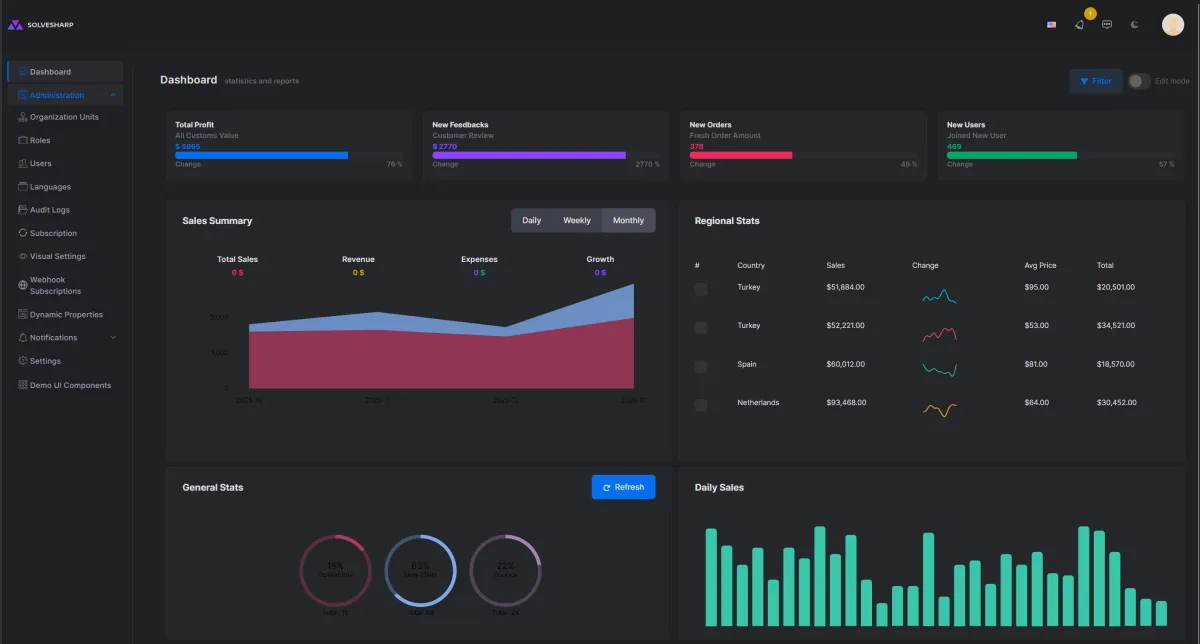Viewport: 1200px width, 644px height.
Task: Open the user avatar profile menu
Action: click(x=1173, y=25)
